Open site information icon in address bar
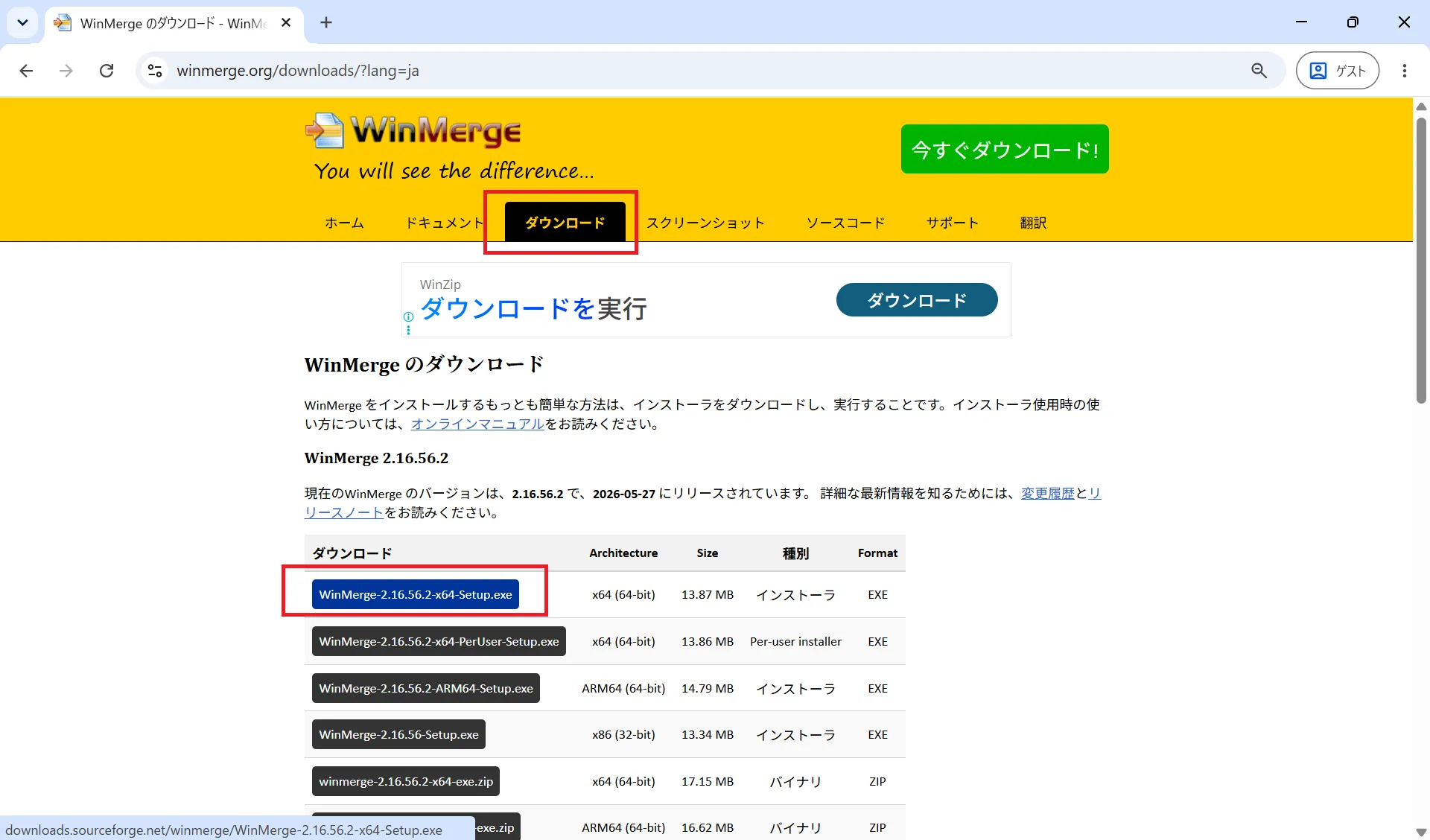The width and height of the screenshot is (1430, 840). click(x=155, y=71)
